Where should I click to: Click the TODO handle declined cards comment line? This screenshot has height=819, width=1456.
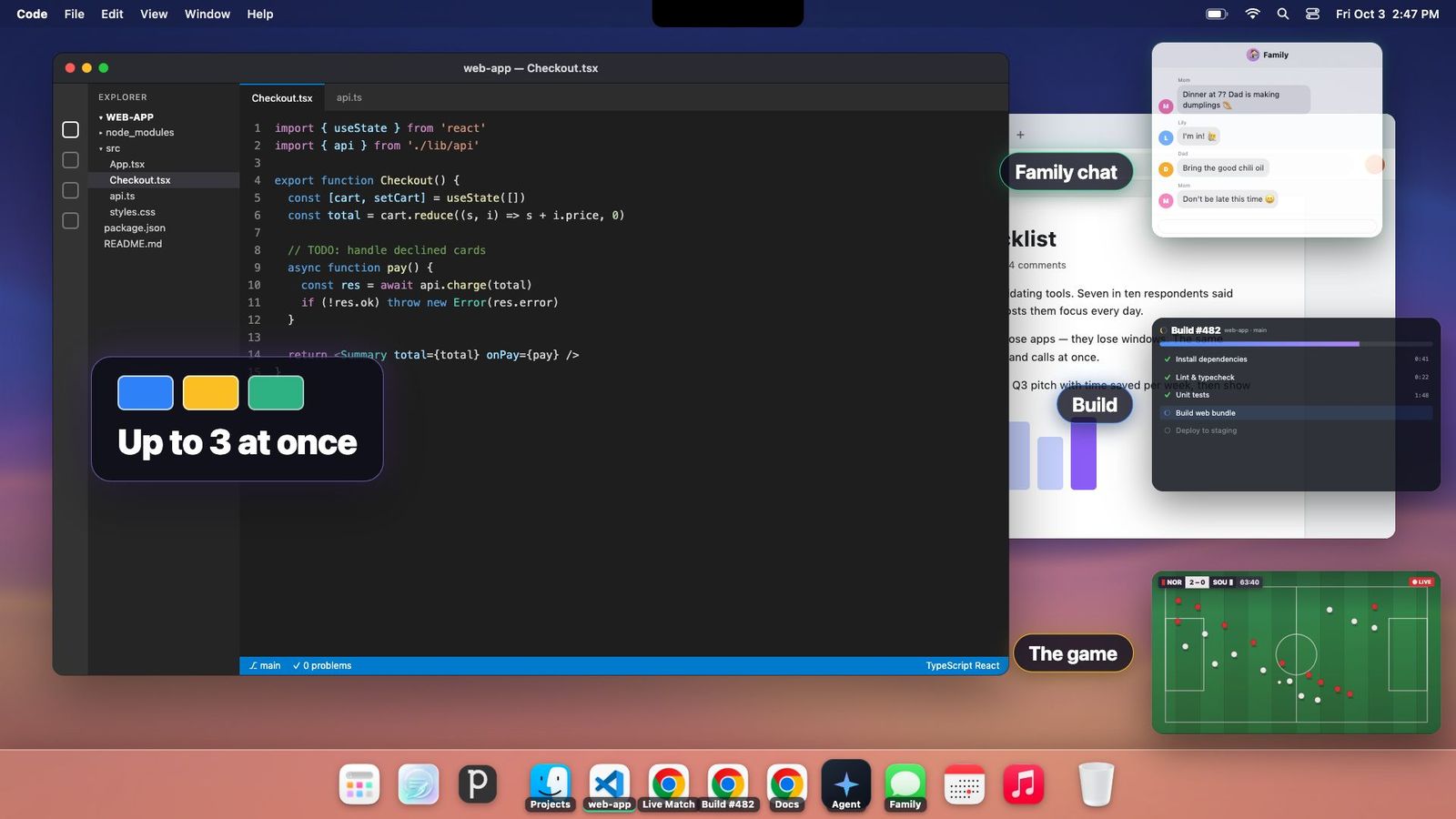pos(387,250)
